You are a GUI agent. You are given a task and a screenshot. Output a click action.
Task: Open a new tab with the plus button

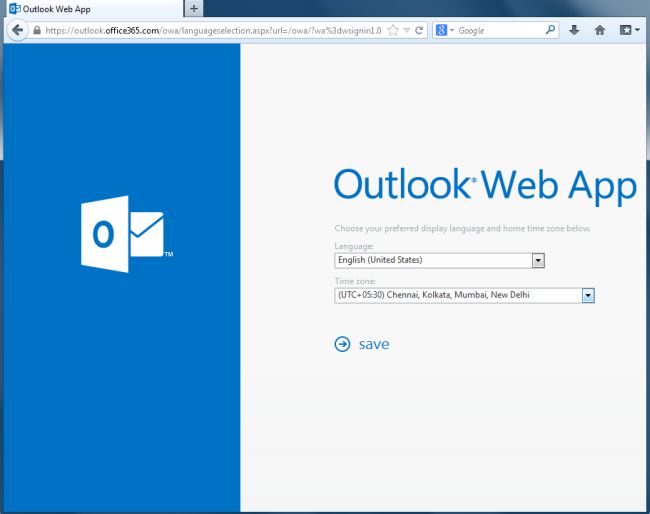[x=194, y=8]
